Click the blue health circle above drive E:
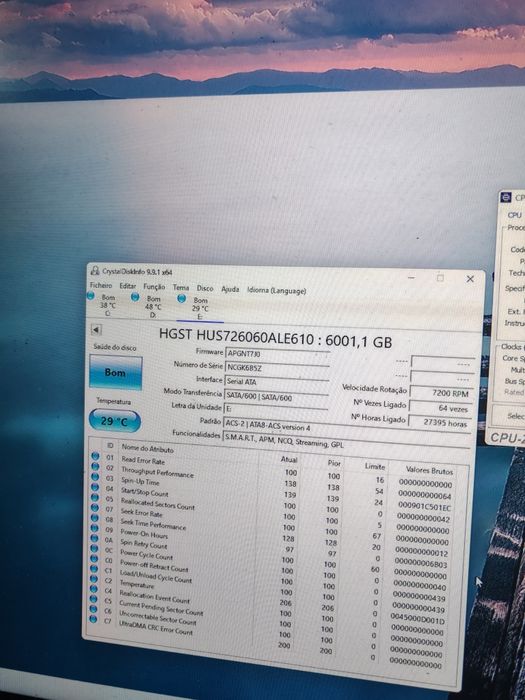525x700 pixels. (181, 299)
